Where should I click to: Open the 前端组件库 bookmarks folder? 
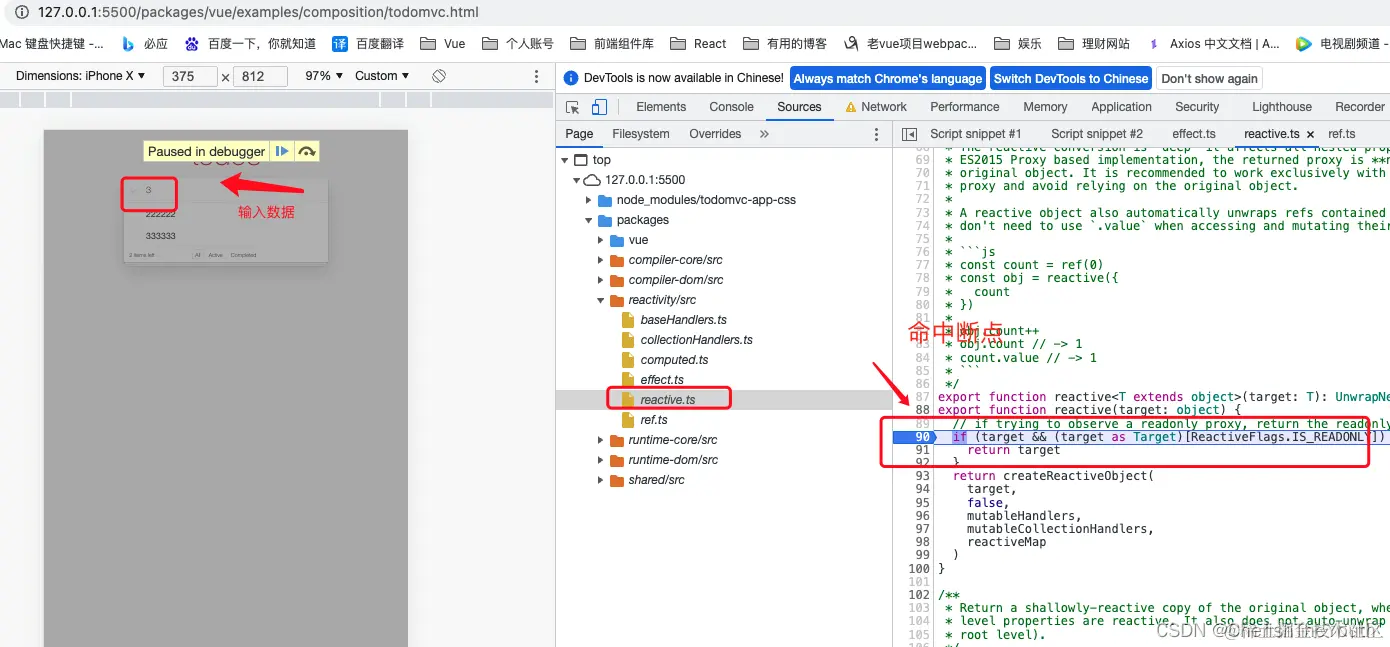[612, 44]
